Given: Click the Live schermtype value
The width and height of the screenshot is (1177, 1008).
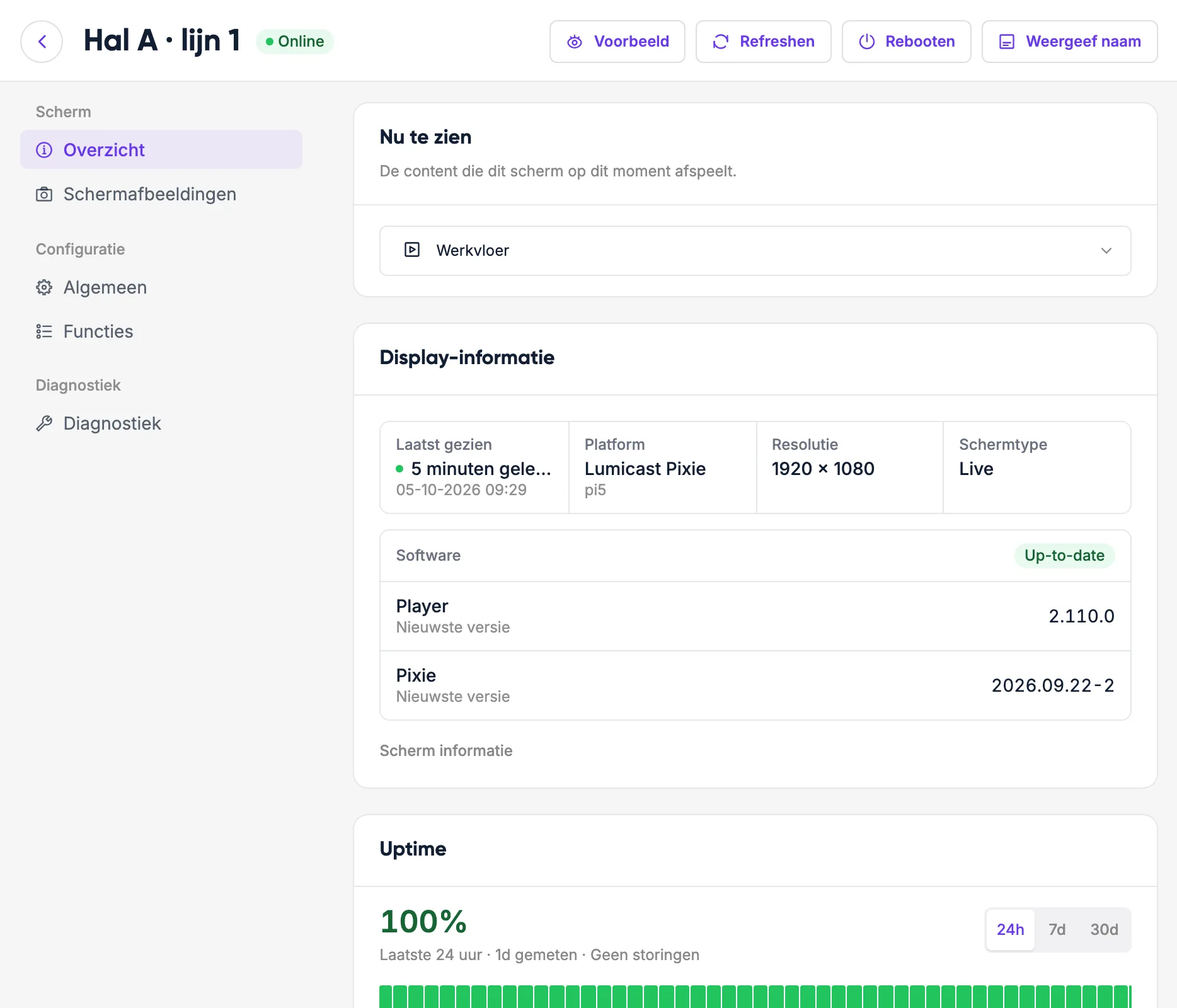Looking at the screenshot, I should coord(976,469).
